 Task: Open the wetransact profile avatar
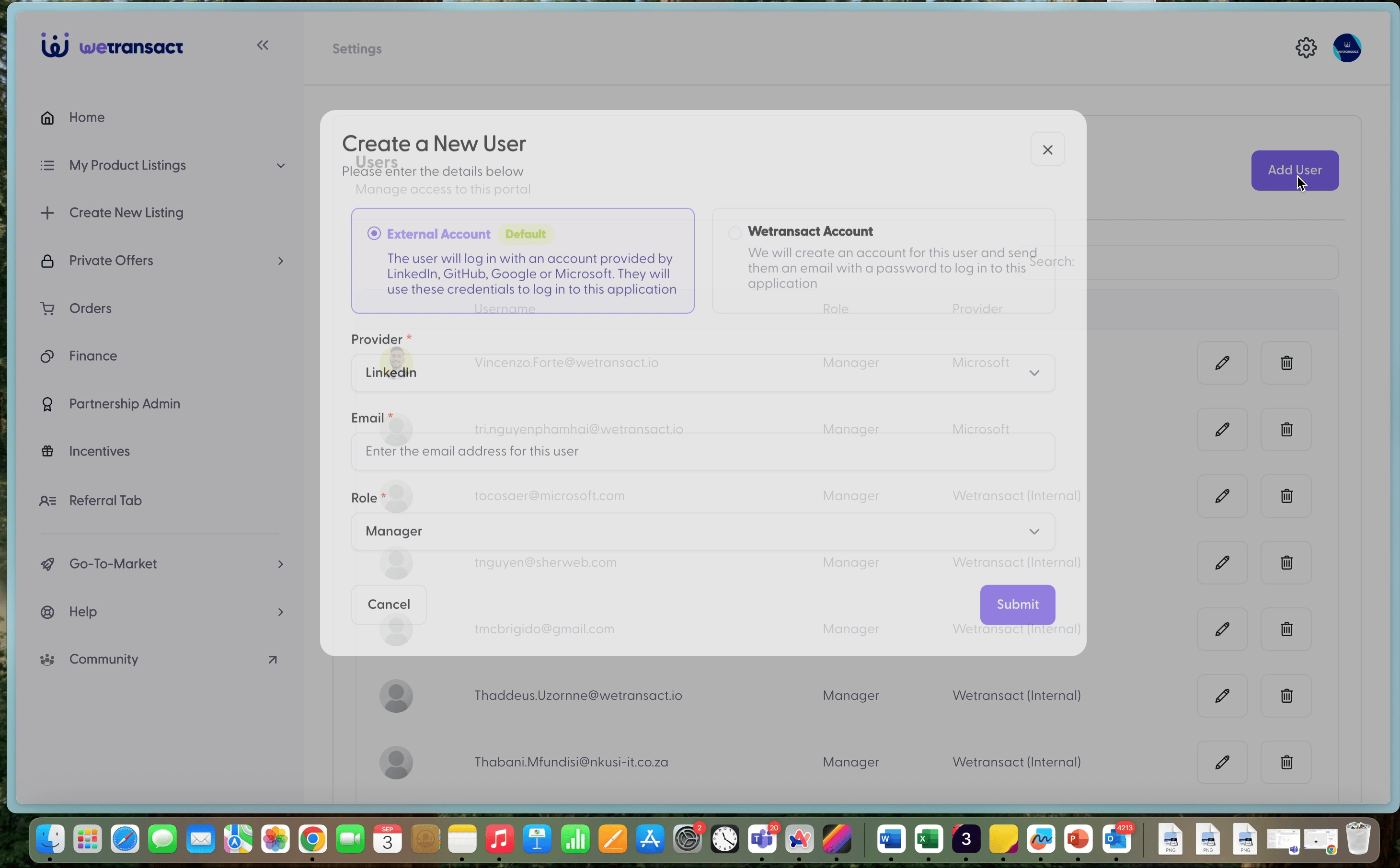coord(1347,47)
